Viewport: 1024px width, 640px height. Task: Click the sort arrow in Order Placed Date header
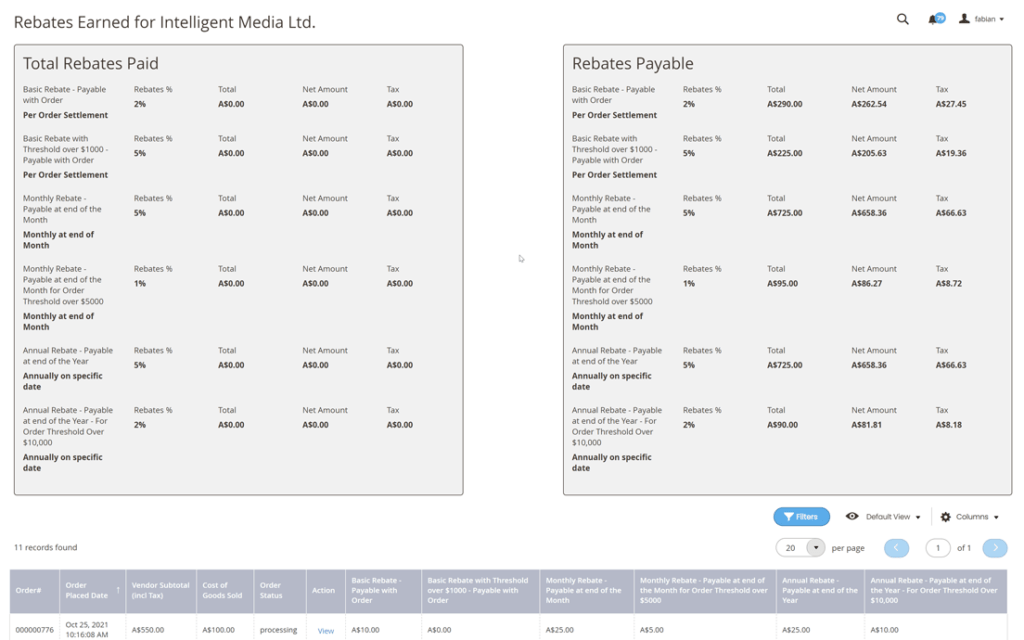pos(118,590)
